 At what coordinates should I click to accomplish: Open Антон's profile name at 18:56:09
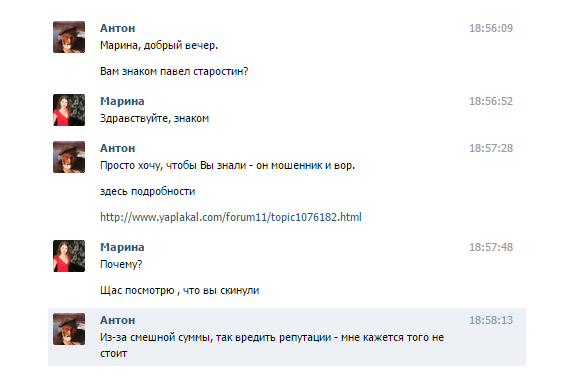tap(117, 28)
